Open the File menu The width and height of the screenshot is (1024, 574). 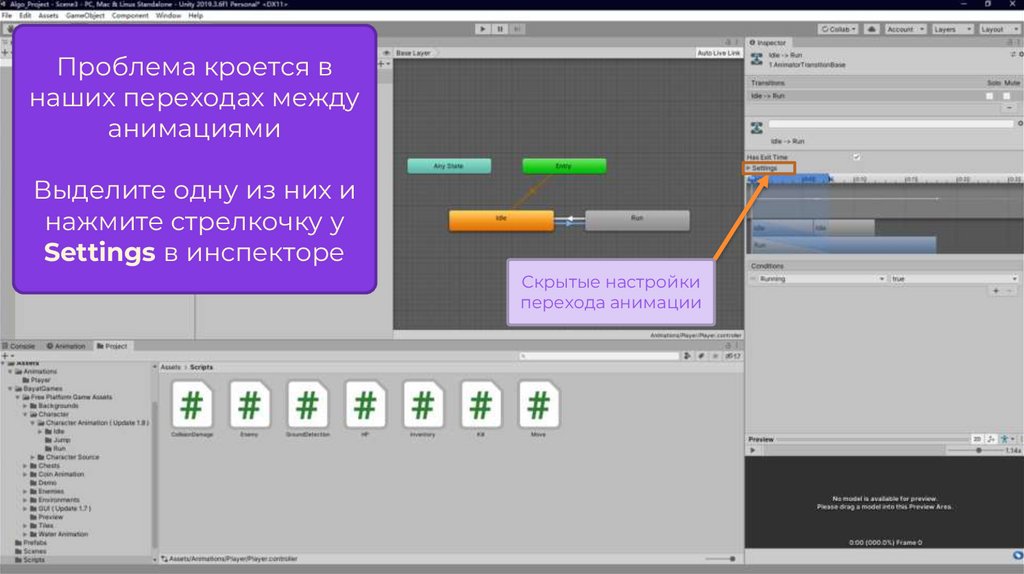(7, 16)
